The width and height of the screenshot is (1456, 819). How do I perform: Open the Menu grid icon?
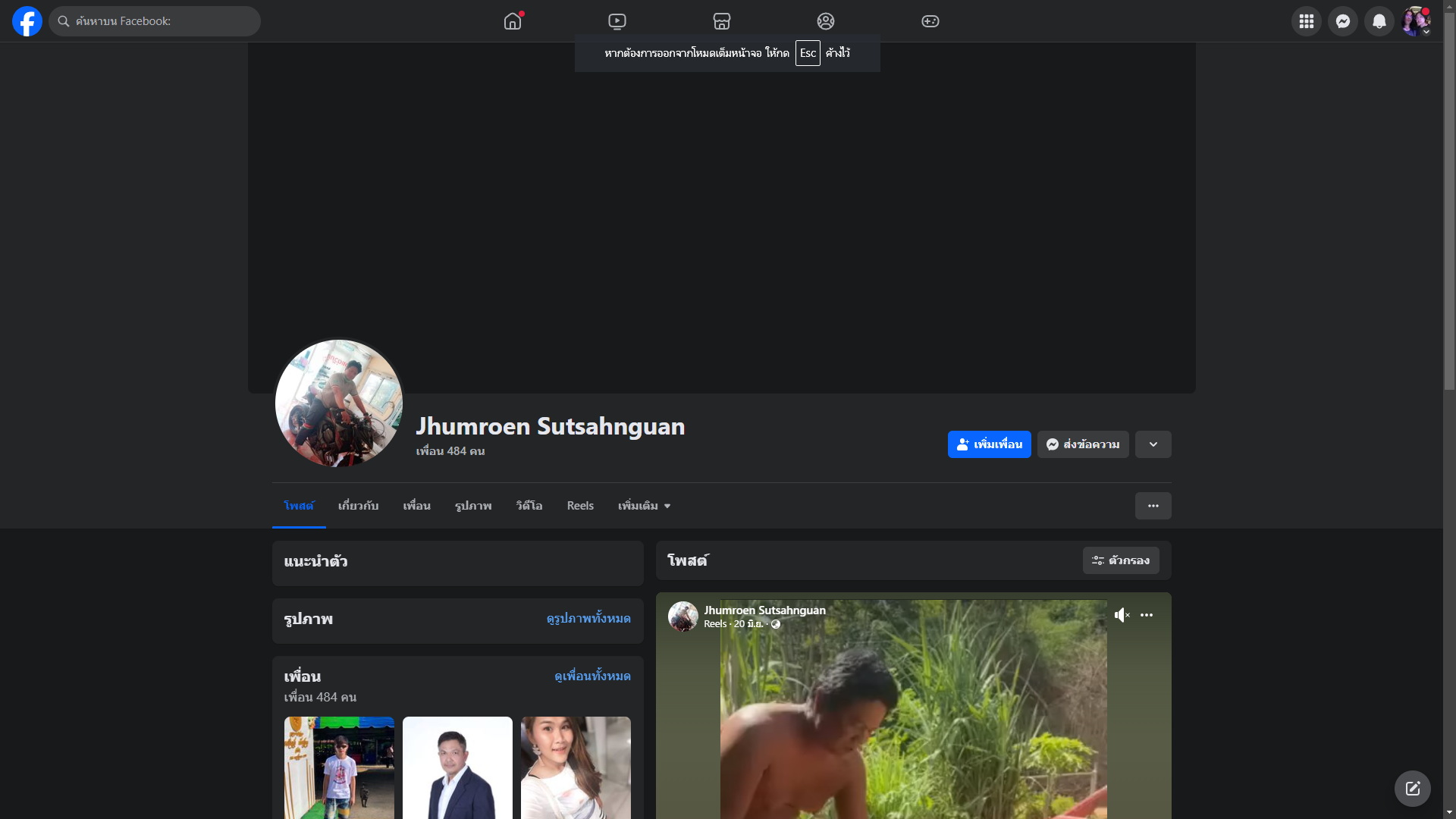click(1307, 21)
